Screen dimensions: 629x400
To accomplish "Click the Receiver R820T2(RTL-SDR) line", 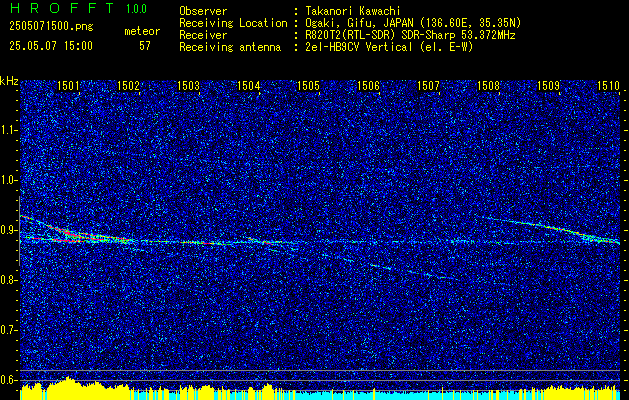I will point(410,35).
